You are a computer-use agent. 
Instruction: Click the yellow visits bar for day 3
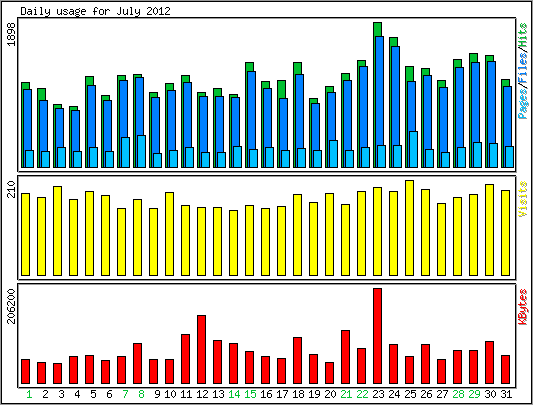coord(57,231)
